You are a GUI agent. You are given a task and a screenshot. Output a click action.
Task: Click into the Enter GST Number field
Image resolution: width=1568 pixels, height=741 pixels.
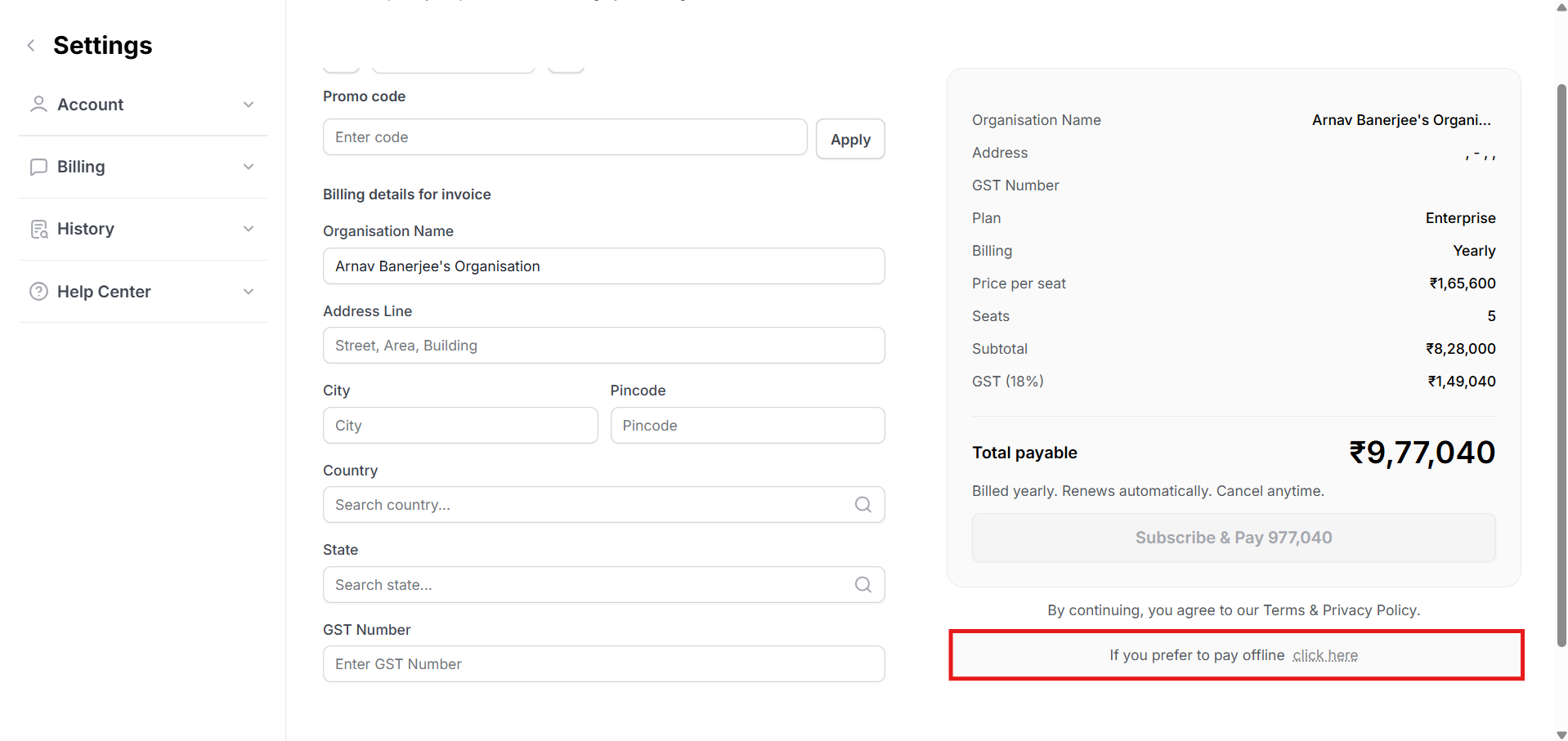click(x=603, y=664)
